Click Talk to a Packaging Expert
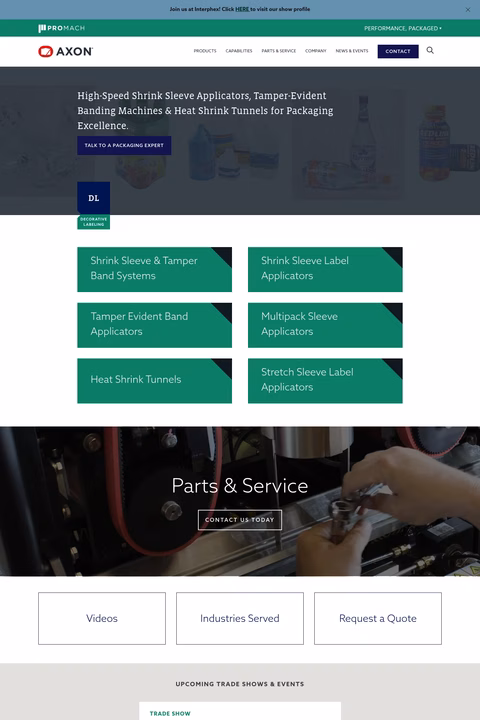This screenshot has height=720, width=480. (124, 145)
